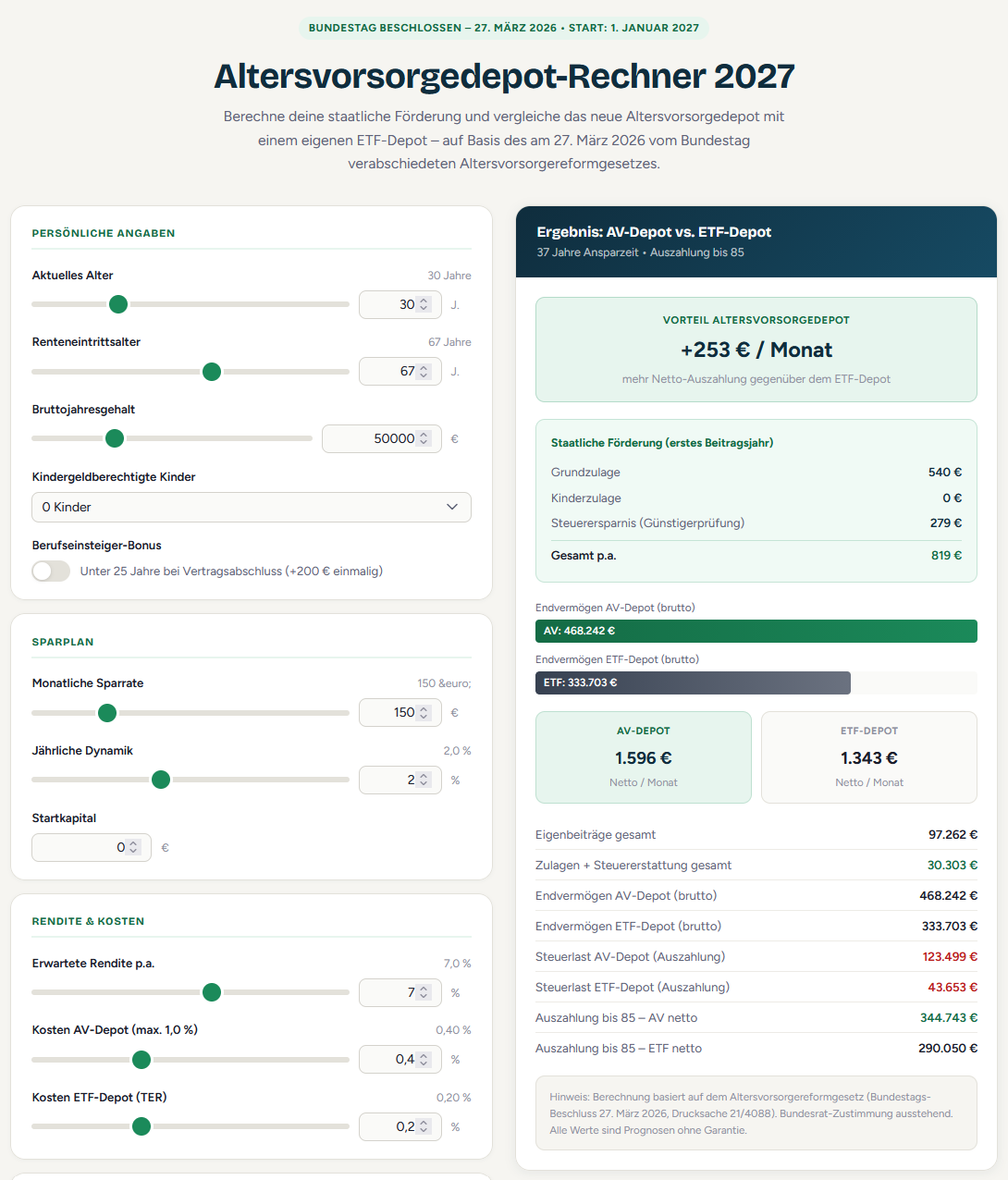Image resolution: width=1008 pixels, height=1180 pixels.
Task: Click the Eigenbeiträge gesamt value 97.262 €
Action: (953, 834)
